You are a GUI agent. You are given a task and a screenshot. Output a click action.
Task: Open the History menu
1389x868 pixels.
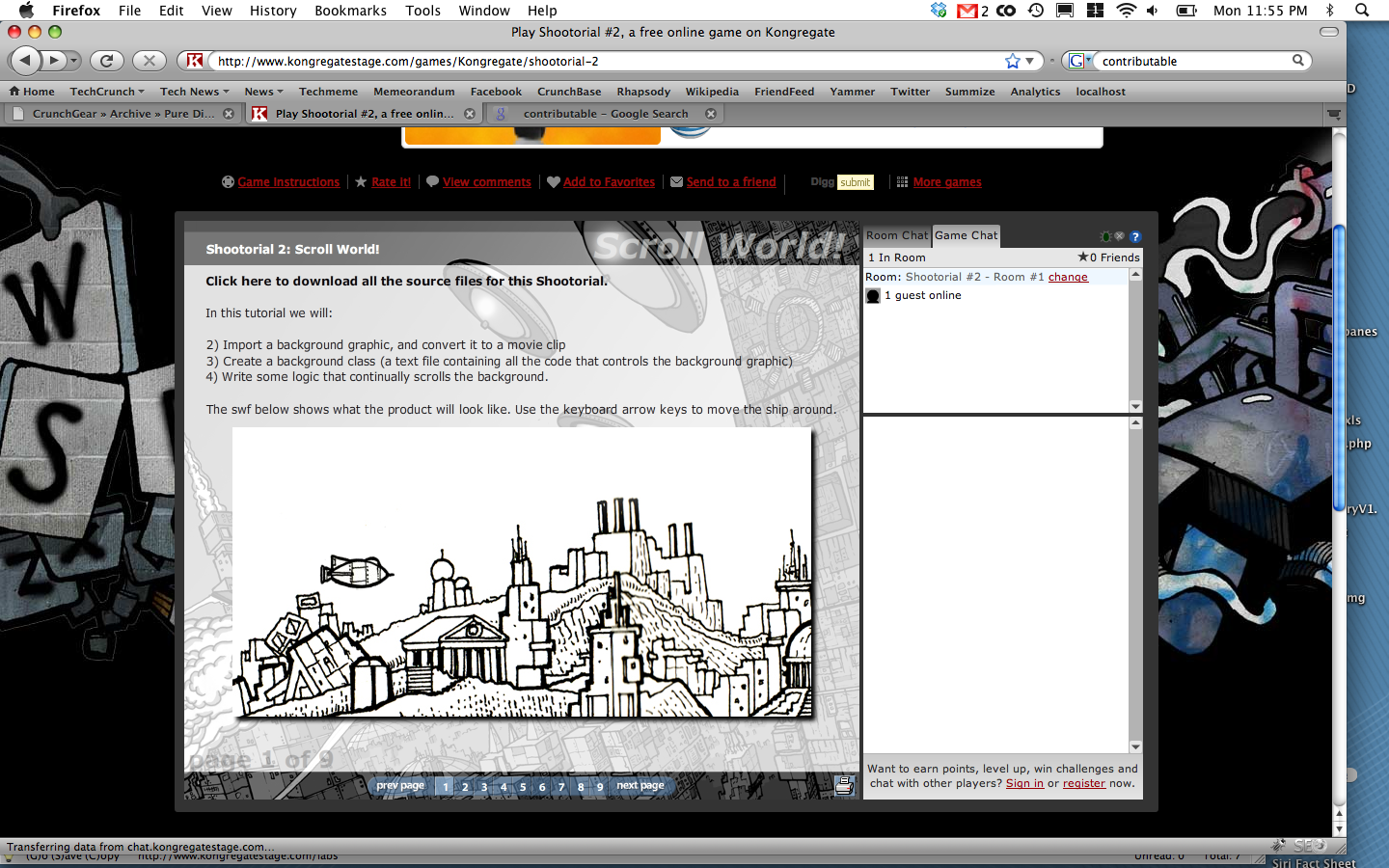(273, 11)
